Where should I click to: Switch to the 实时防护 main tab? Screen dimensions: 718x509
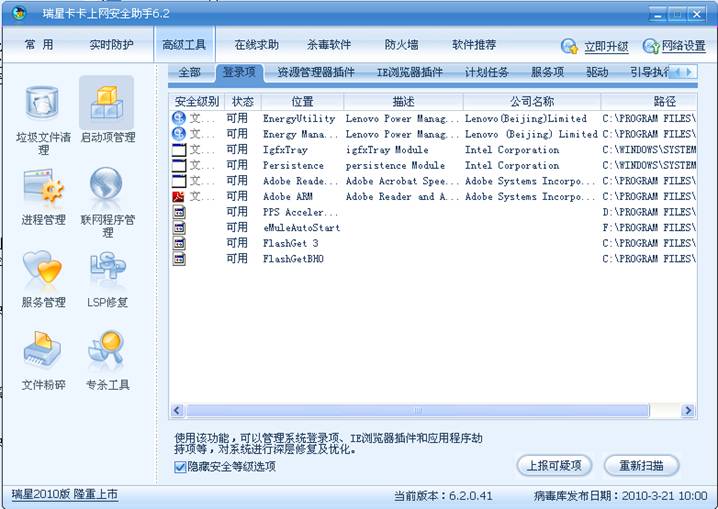click(x=111, y=44)
